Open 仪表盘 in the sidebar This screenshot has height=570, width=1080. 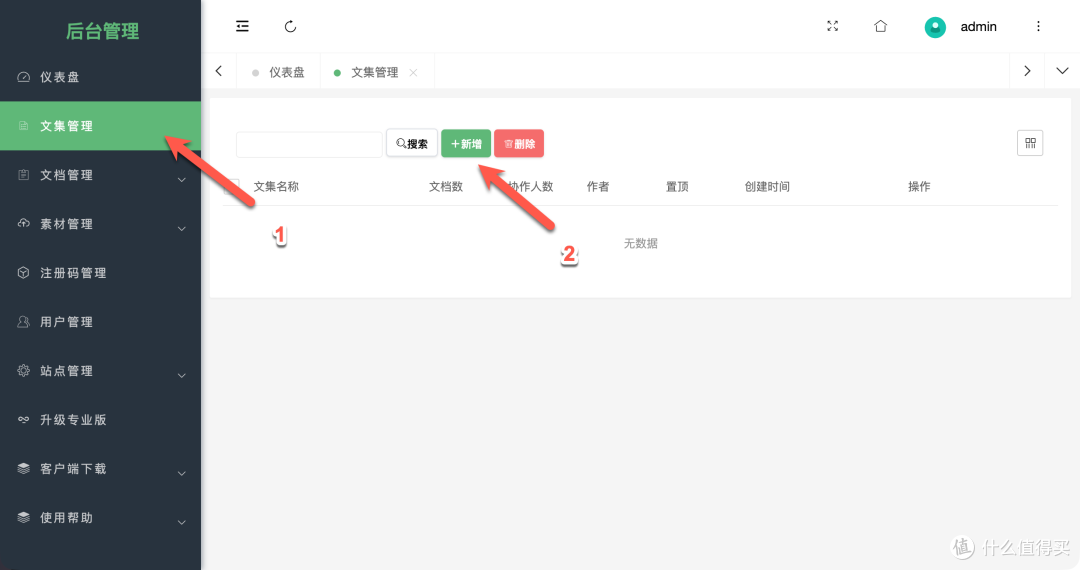click(101, 77)
